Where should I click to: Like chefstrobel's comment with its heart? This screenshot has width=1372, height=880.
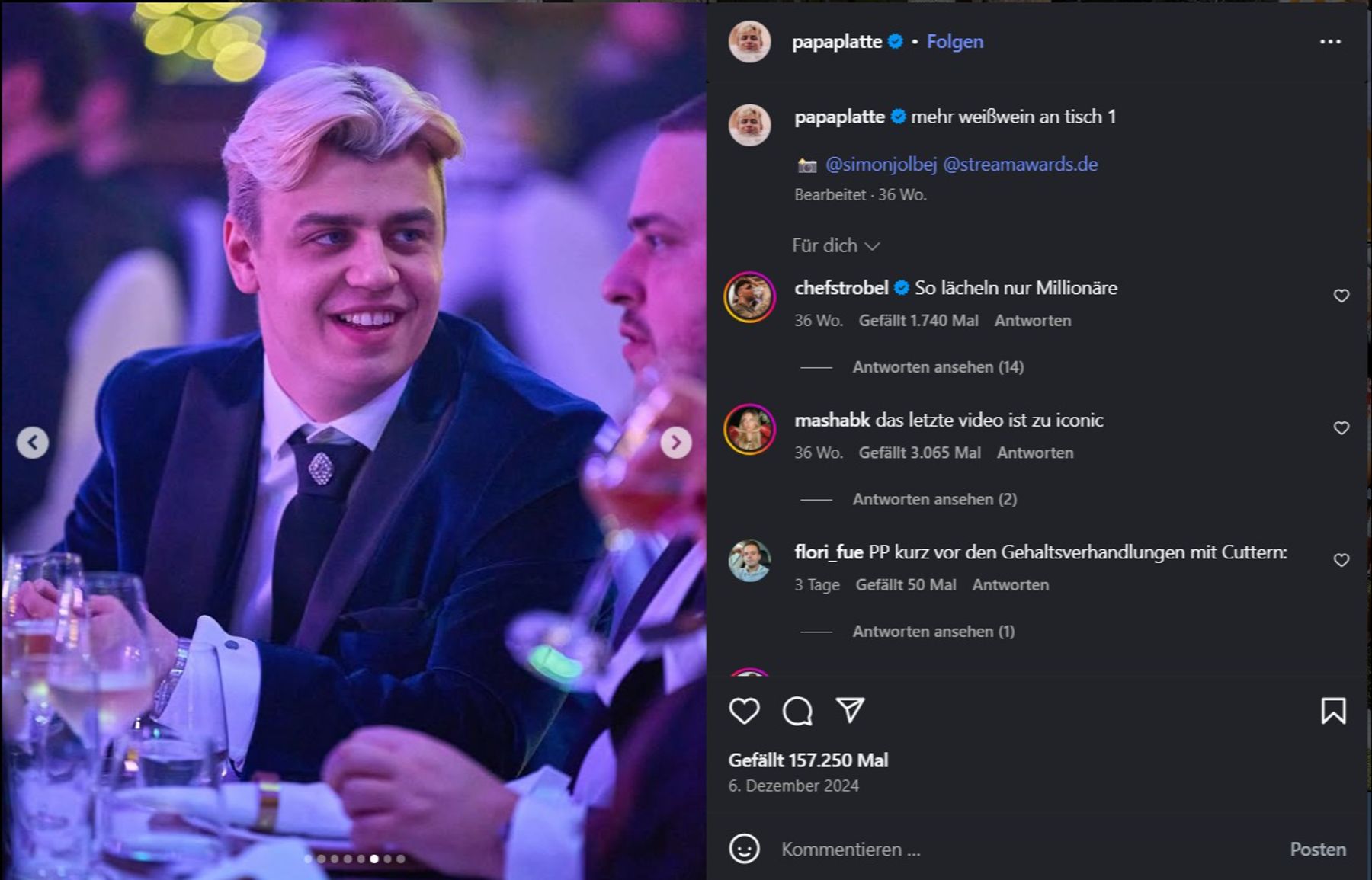(1341, 296)
